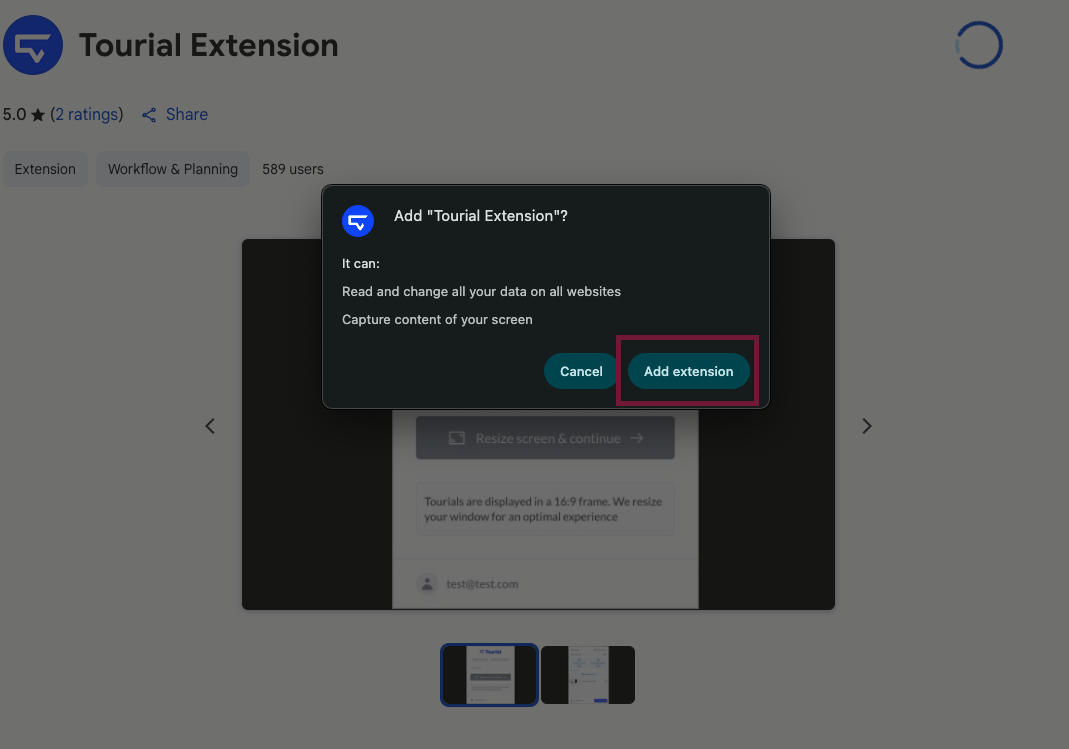Open the Workflow & Planning category chip
The image size is (1069, 749).
tap(173, 169)
